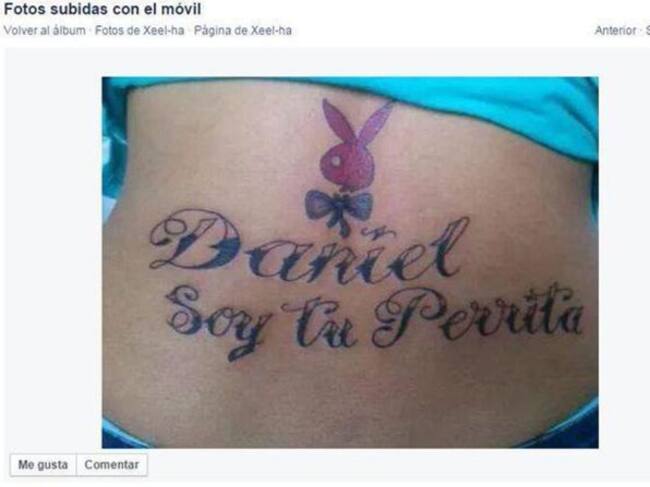Image resolution: width=650 pixels, height=487 pixels.
Task: Click the 'Fotos subidas con el móvil' heading
Action: pyautogui.click(x=102, y=9)
